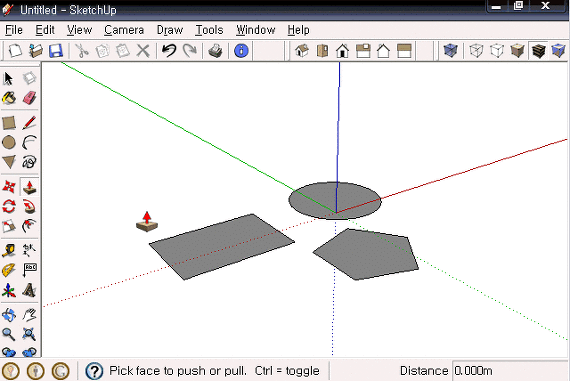Save the model with the floppy icon

(56, 51)
